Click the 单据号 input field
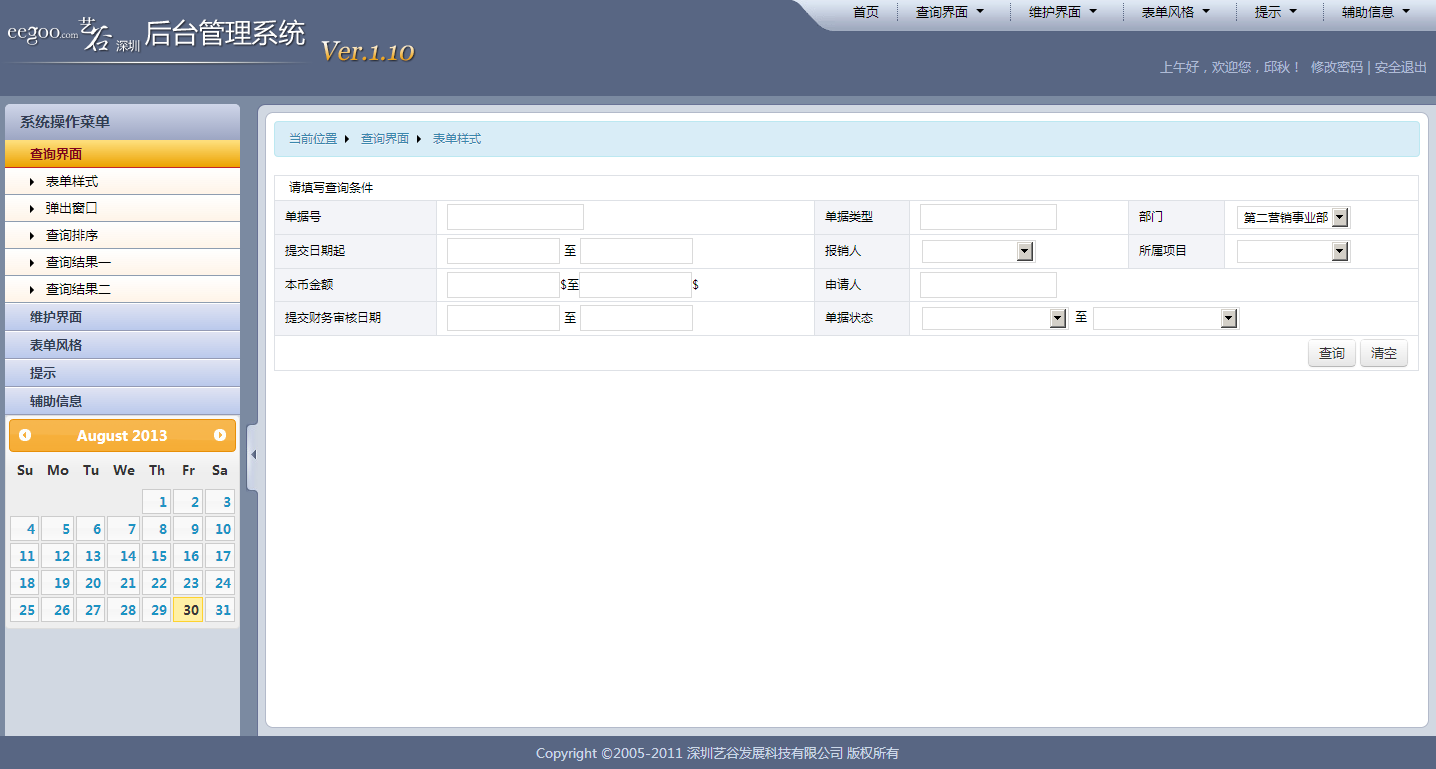Image resolution: width=1436 pixels, height=769 pixels. (515, 216)
